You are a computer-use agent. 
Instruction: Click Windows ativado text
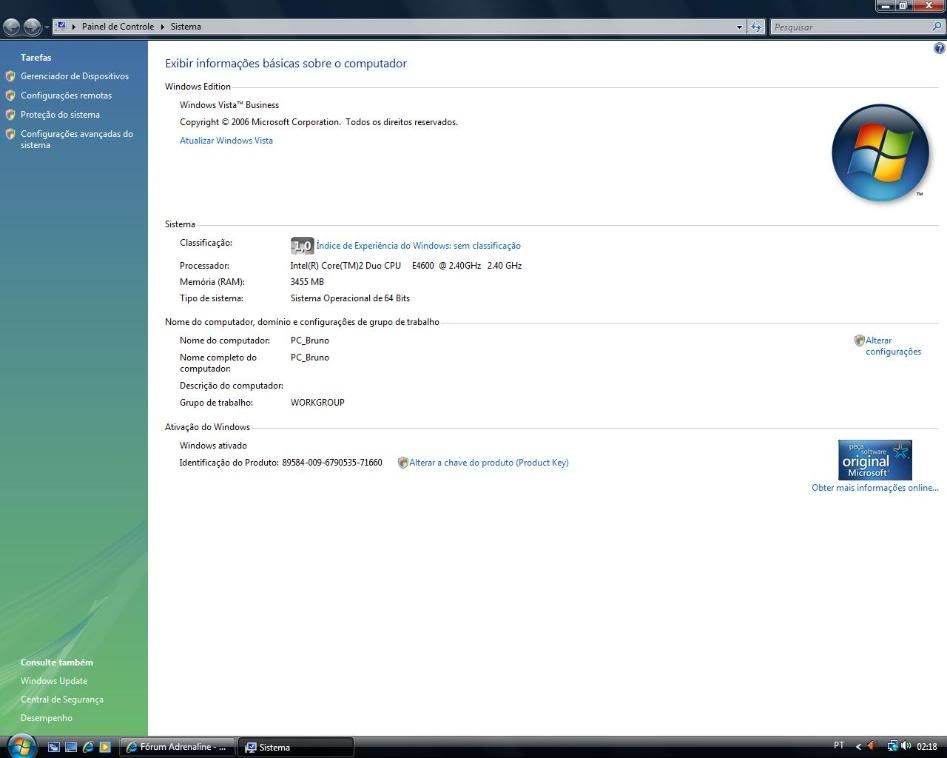click(x=213, y=445)
